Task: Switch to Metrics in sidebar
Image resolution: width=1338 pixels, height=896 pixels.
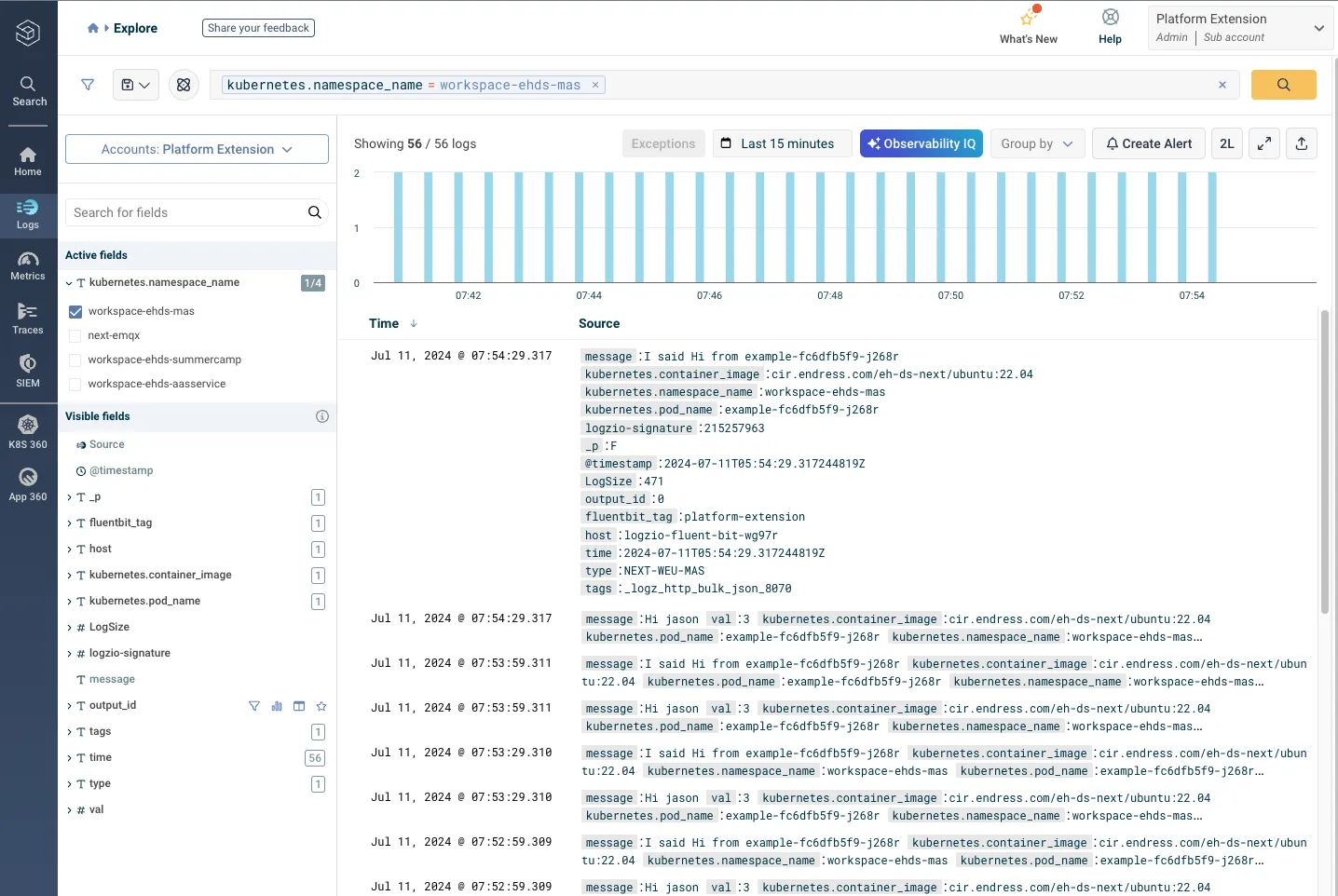Action: [x=28, y=265]
